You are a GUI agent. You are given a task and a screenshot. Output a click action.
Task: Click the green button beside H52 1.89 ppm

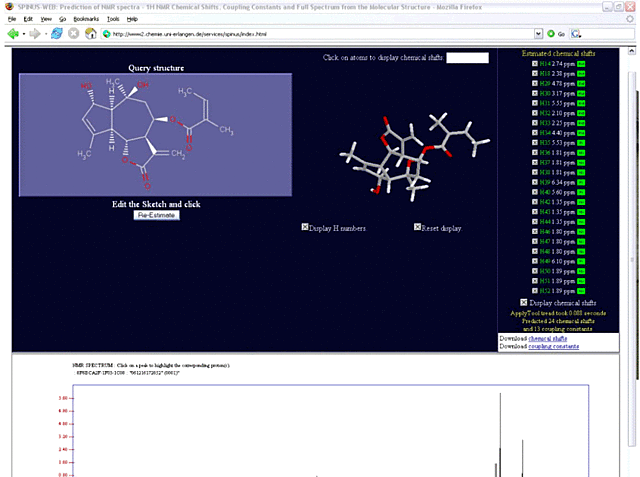coord(581,291)
